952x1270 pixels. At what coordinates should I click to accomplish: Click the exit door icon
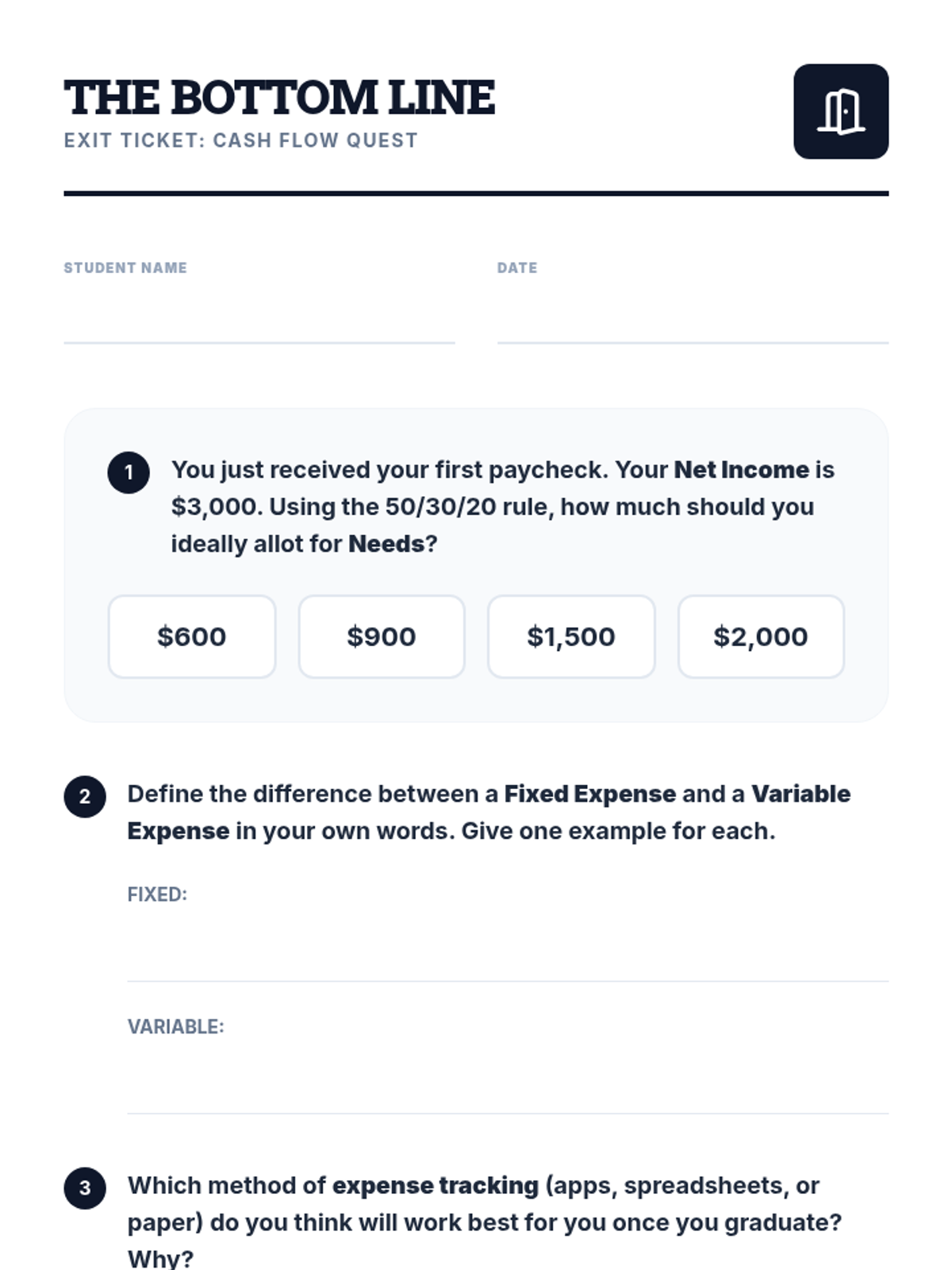840,112
